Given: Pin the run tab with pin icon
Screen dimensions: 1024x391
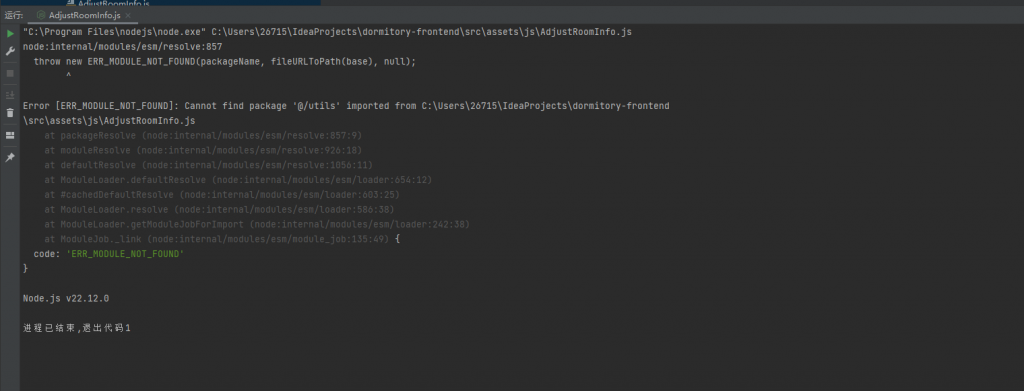Looking at the screenshot, I should (x=10, y=158).
